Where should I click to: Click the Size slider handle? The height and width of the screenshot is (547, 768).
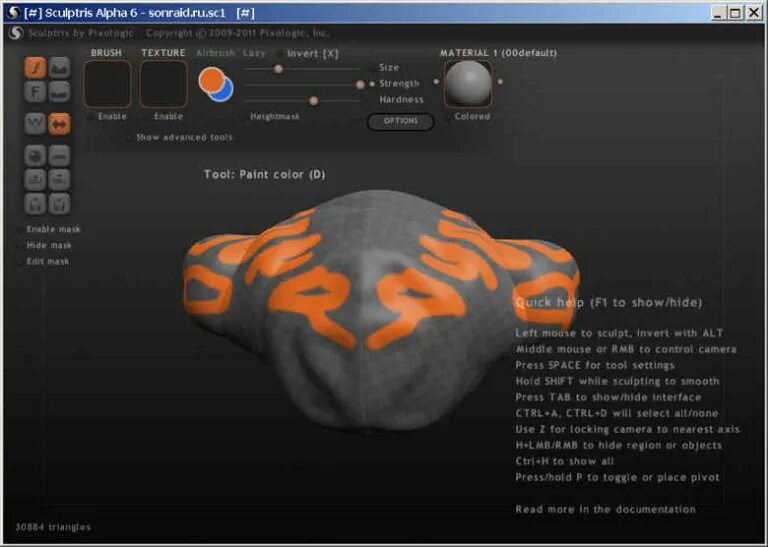[x=278, y=69]
